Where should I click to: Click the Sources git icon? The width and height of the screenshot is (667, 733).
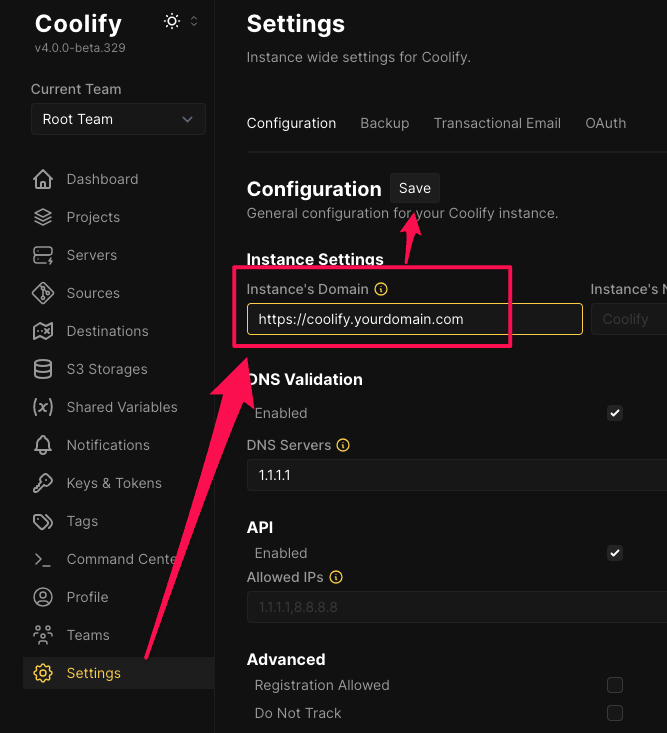[43, 293]
